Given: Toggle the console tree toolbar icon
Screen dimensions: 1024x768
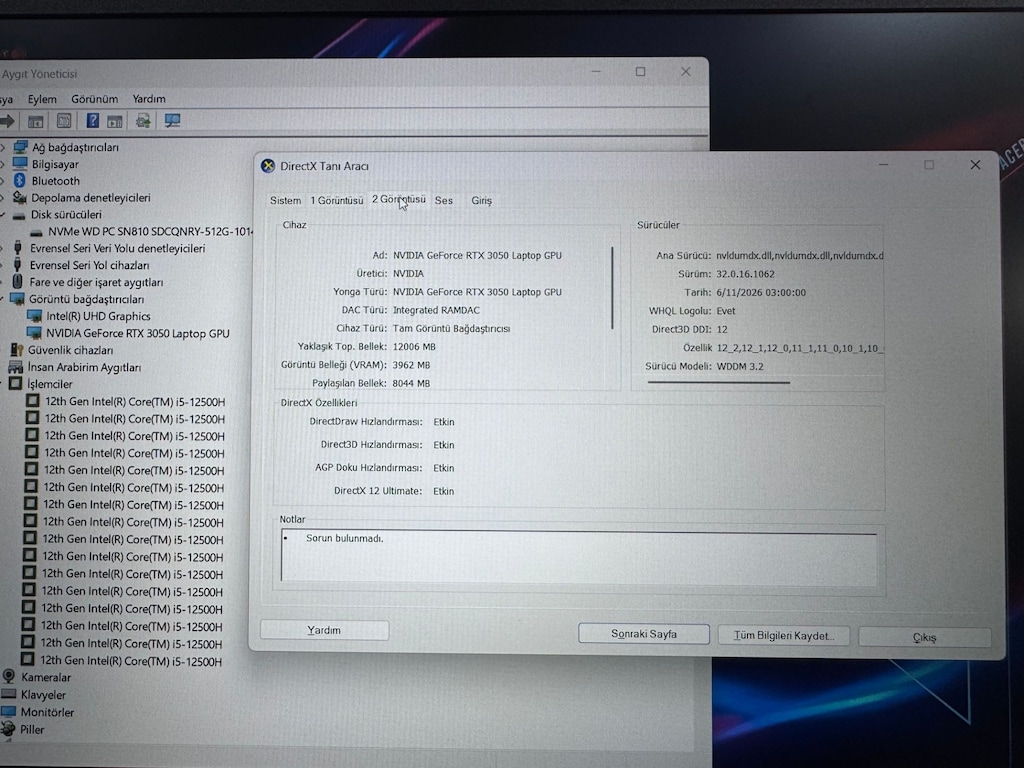Looking at the screenshot, I should click(x=35, y=121).
